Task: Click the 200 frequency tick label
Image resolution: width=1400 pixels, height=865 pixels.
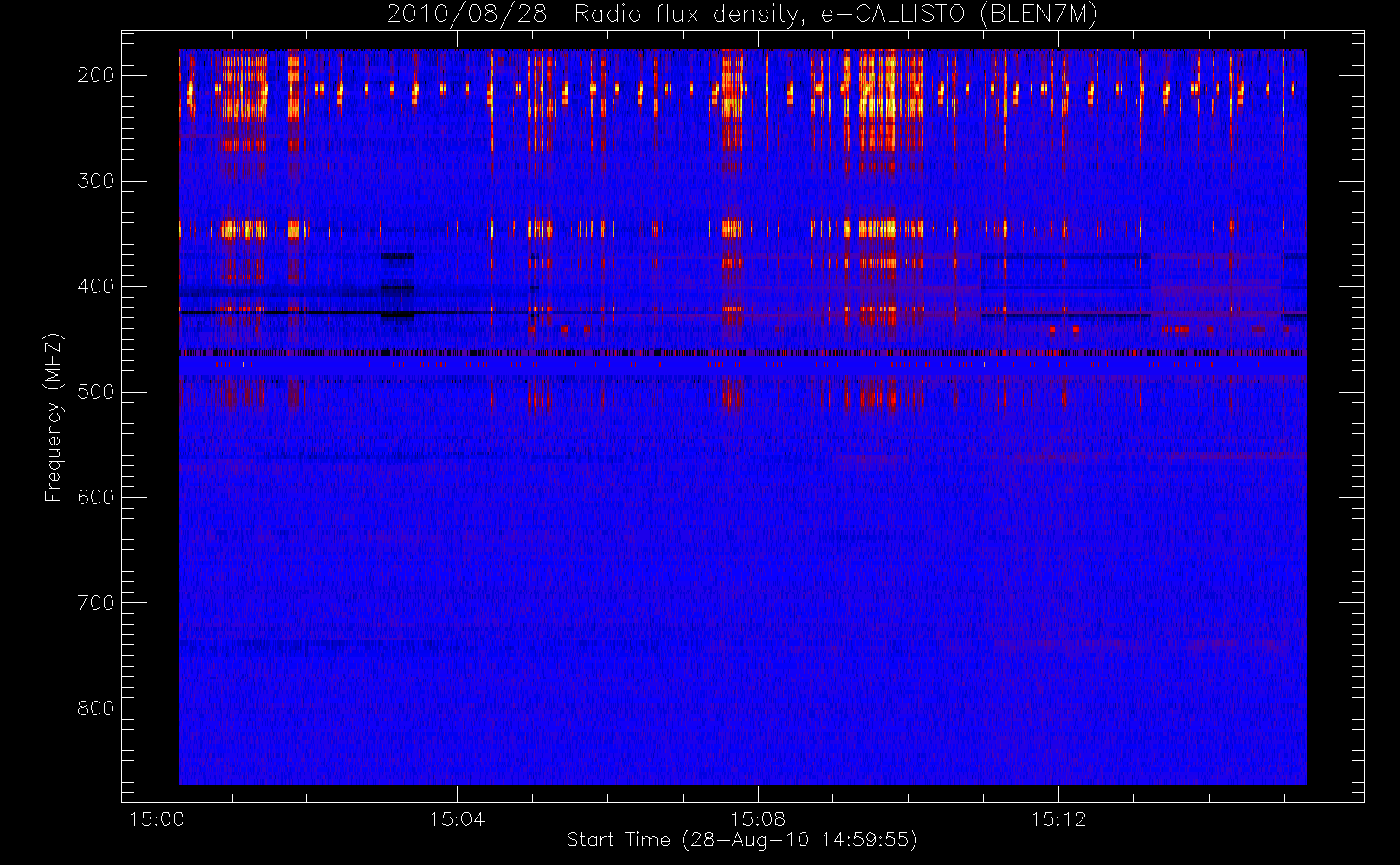Action: pyautogui.click(x=96, y=75)
